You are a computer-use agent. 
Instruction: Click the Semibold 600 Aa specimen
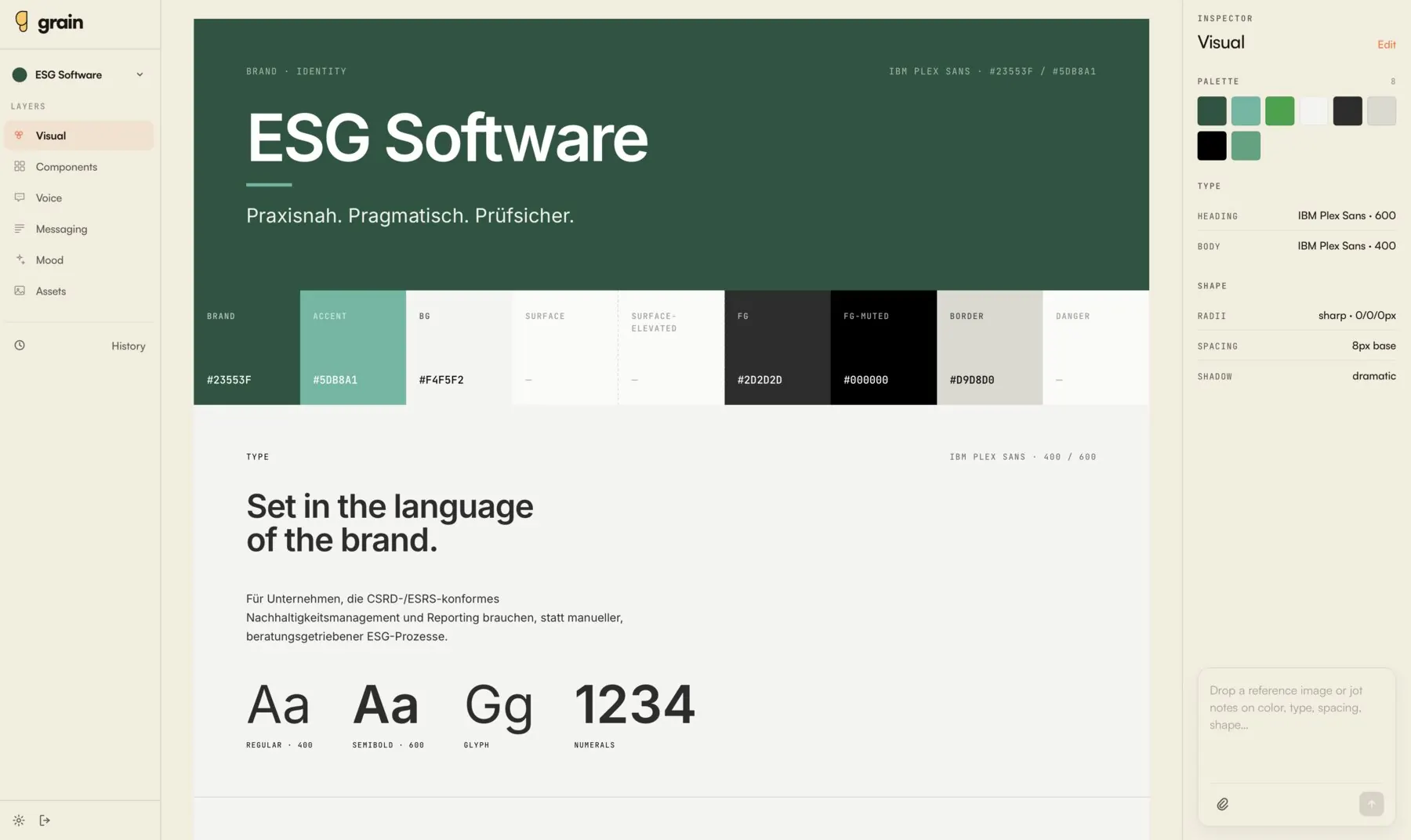pyautogui.click(x=386, y=704)
